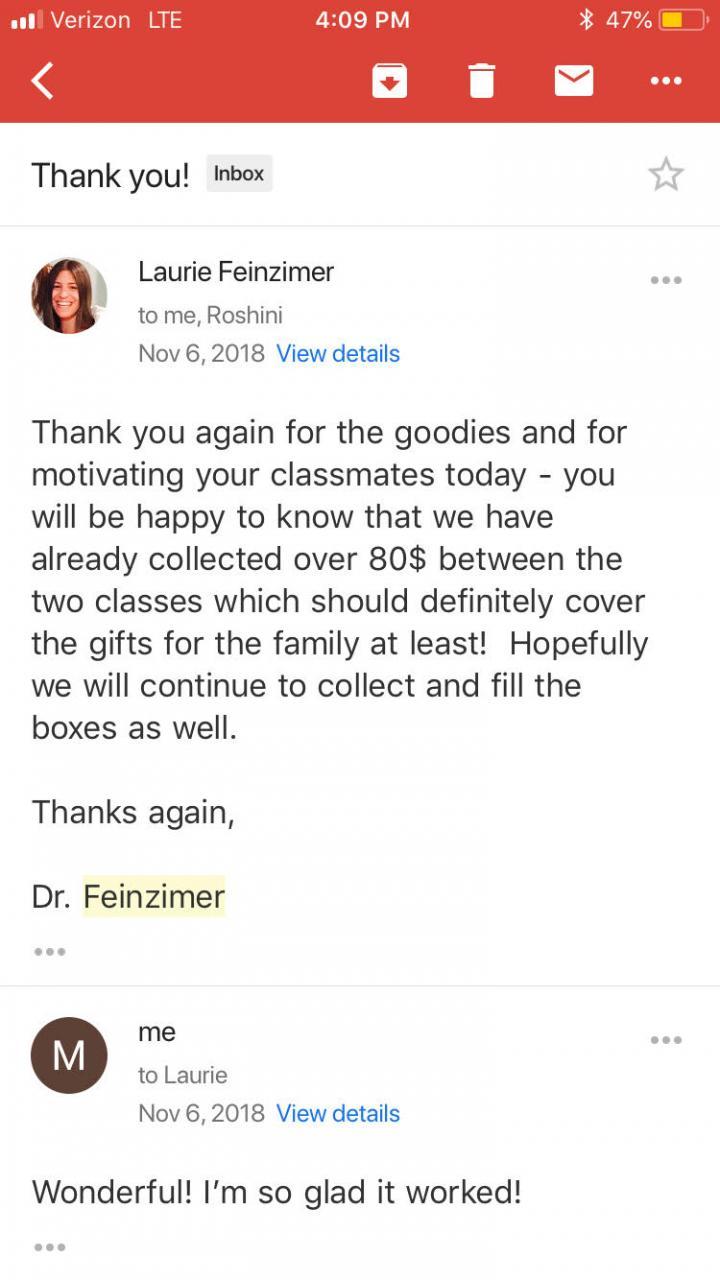Archive this email conversation

pyautogui.click(x=390, y=80)
